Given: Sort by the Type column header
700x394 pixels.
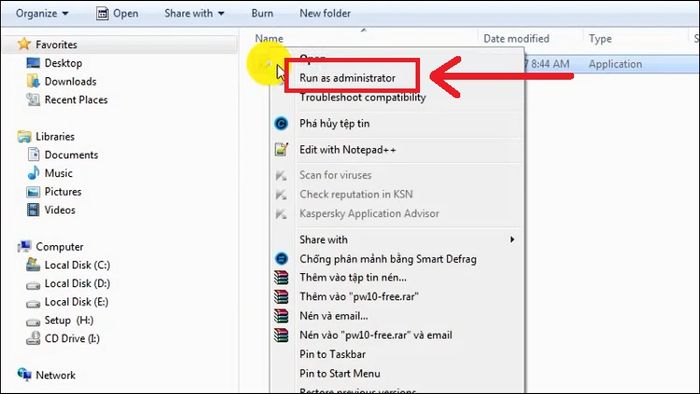Looking at the screenshot, I should point(600,38).
